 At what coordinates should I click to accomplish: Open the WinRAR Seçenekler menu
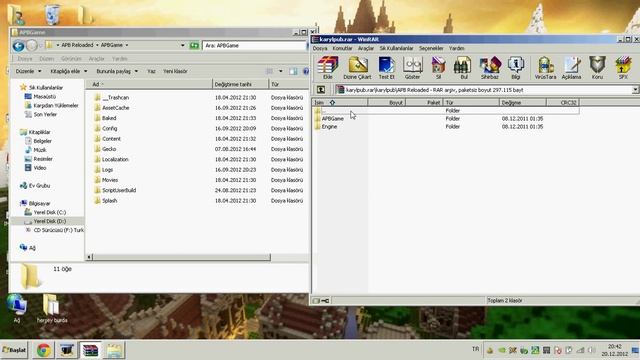pos(431,48)
